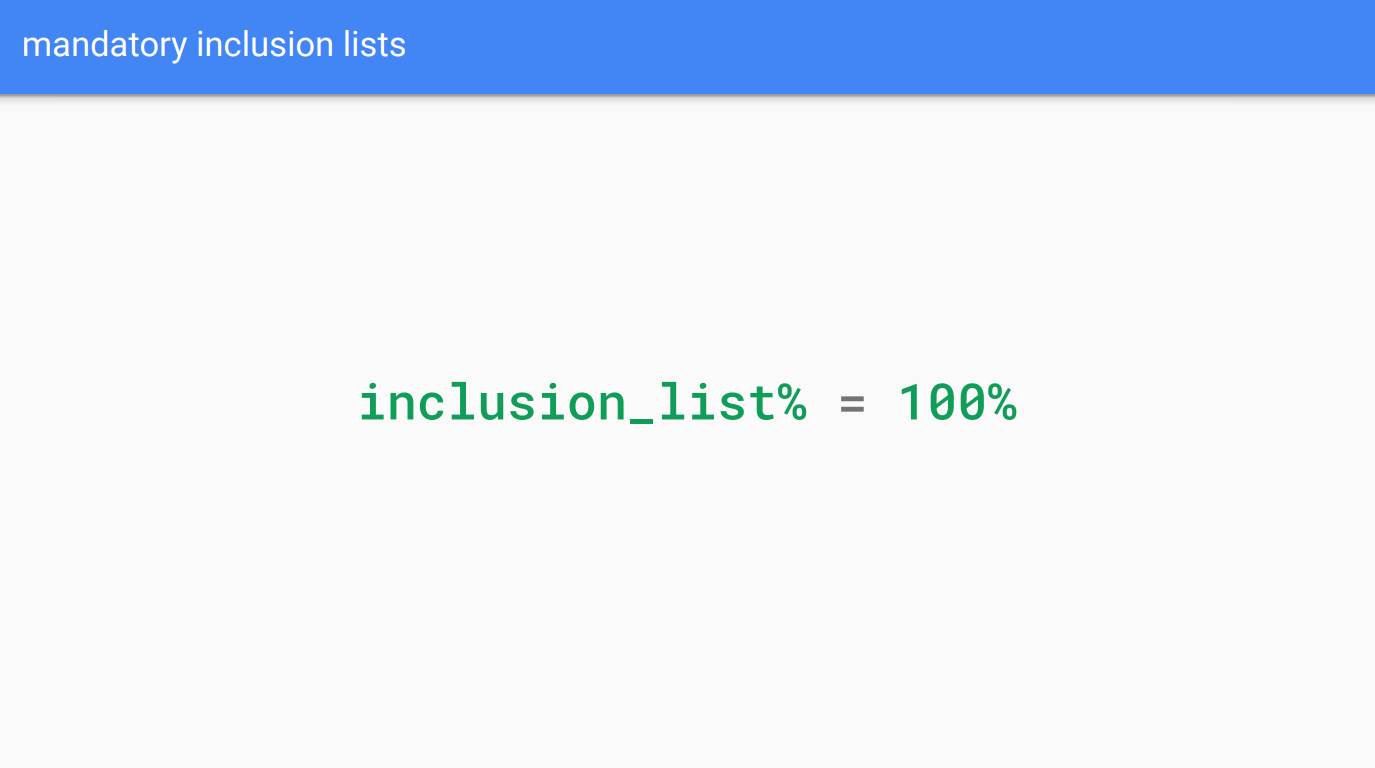Click the word "lists" in the header title
1375x768 pixels.
(x=374, y=45)
